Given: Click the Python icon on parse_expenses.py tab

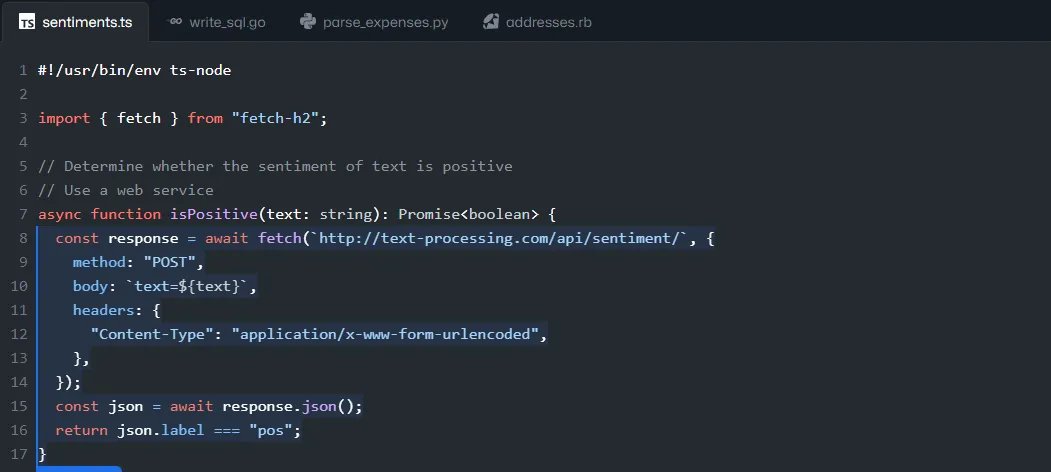Looking at the screenshot, I should pyautogui.click(x=308, y=22).
